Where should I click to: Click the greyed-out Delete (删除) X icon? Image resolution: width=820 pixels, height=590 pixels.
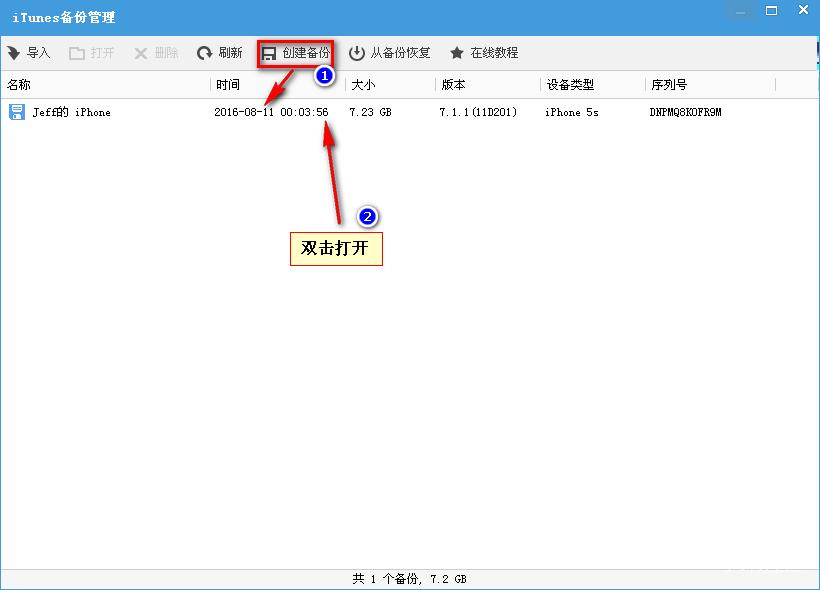141,53
